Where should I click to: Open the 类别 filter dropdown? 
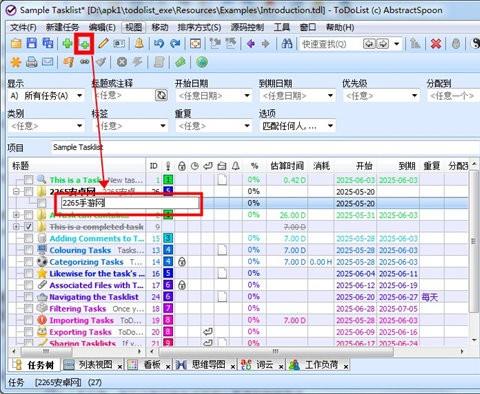79,126
